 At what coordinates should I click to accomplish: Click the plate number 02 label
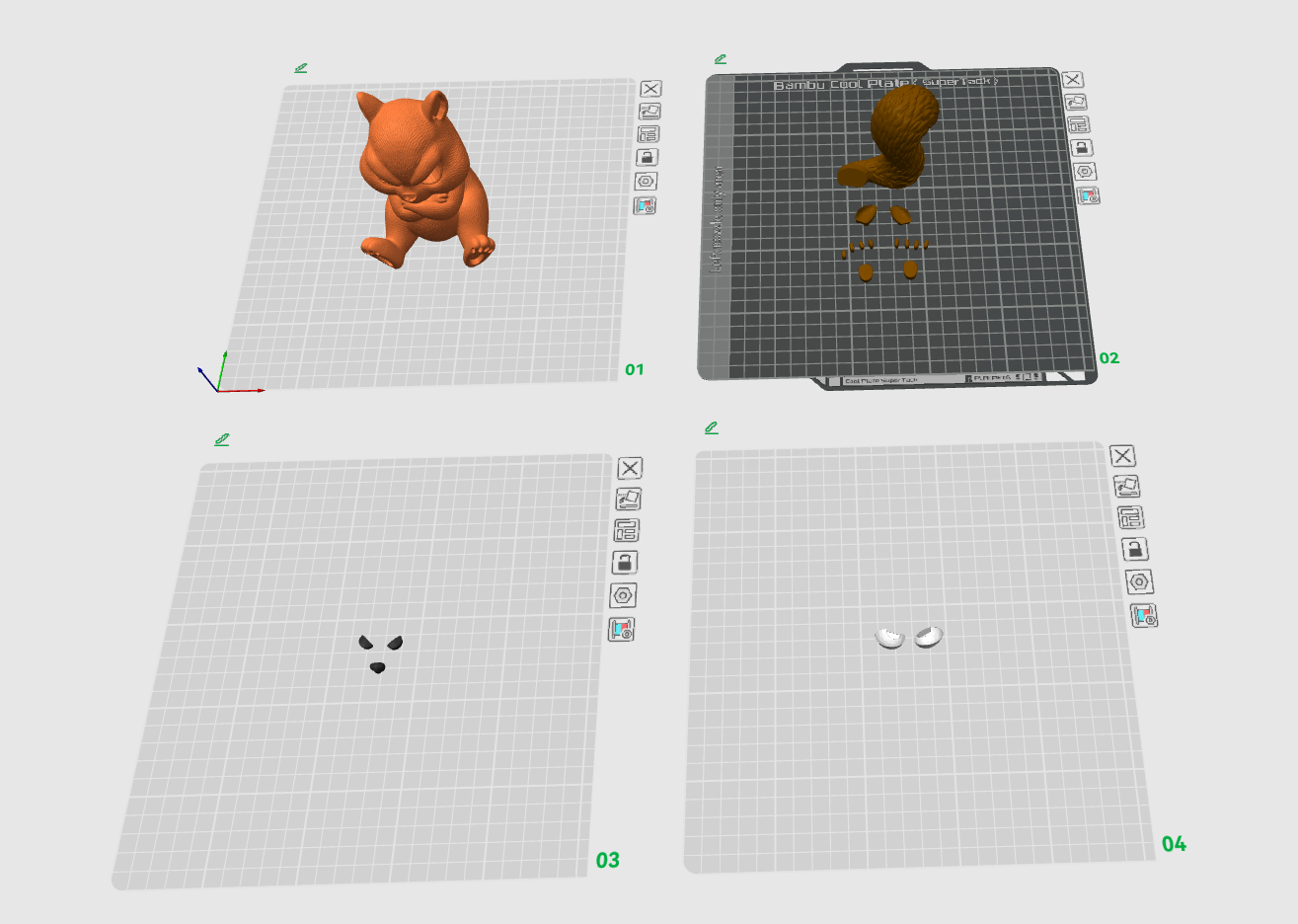[x=1109, y=357]
